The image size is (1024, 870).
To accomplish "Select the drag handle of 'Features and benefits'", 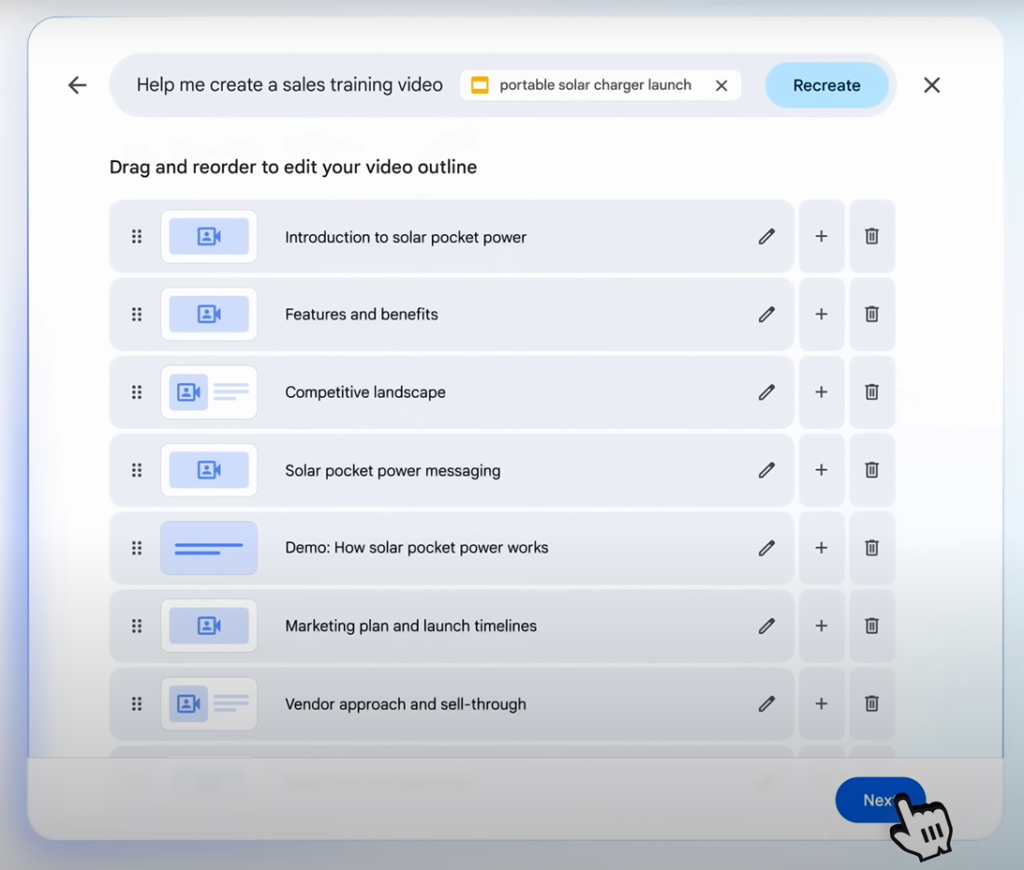I will point(136,314).
